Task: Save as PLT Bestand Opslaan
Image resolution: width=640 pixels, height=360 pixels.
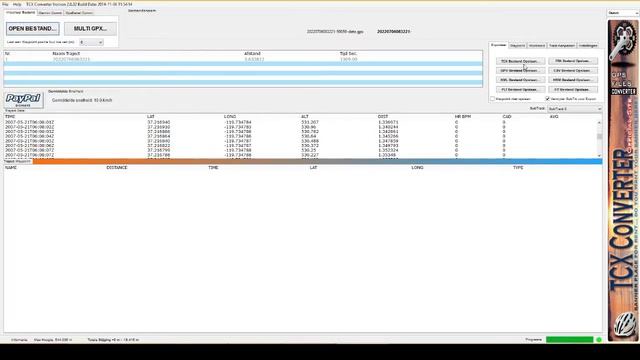Action: click(x=520, y=89)
